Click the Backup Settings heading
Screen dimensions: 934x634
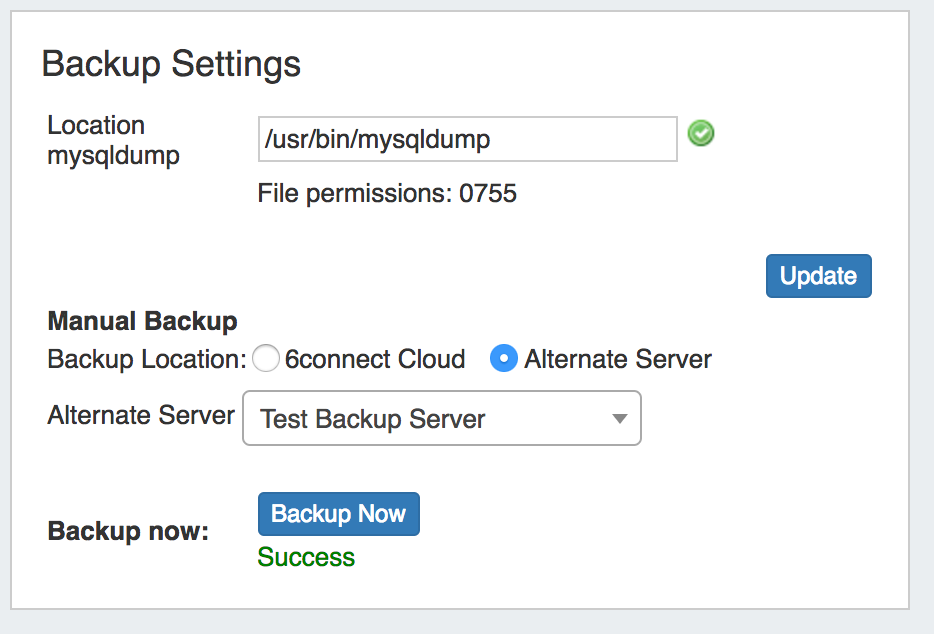pos(171,64)
